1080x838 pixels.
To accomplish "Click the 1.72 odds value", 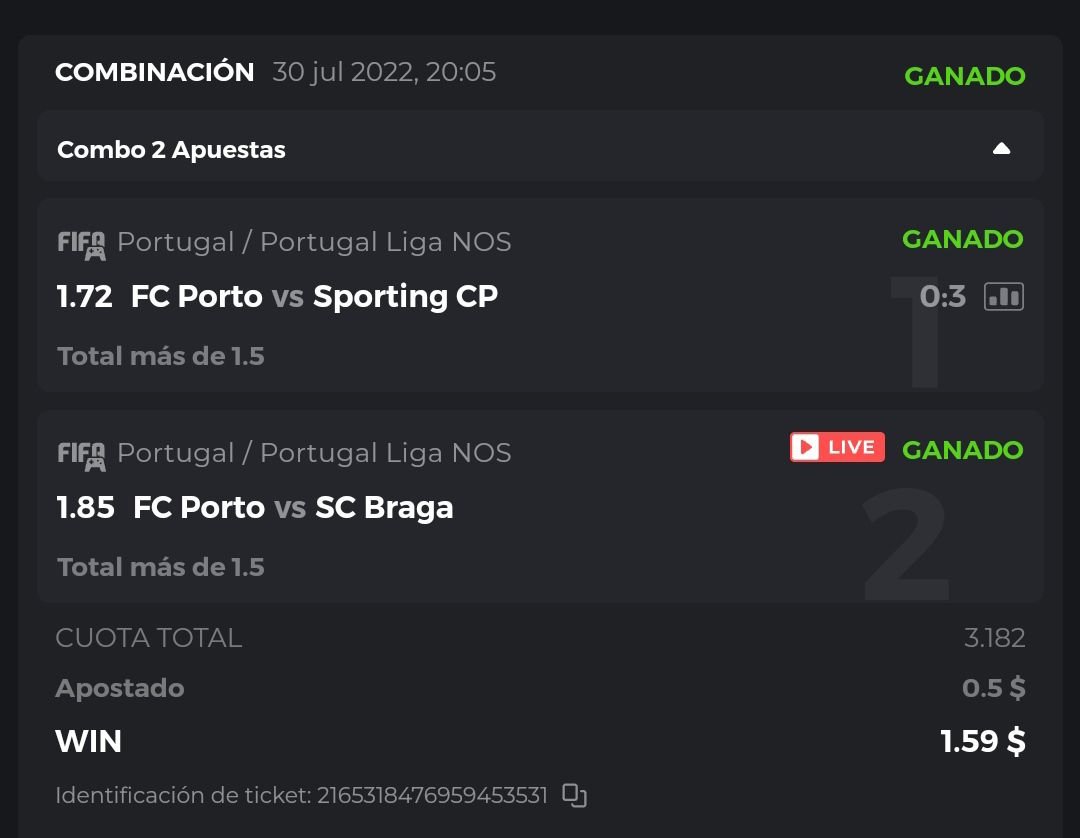I will pos(84,297).
